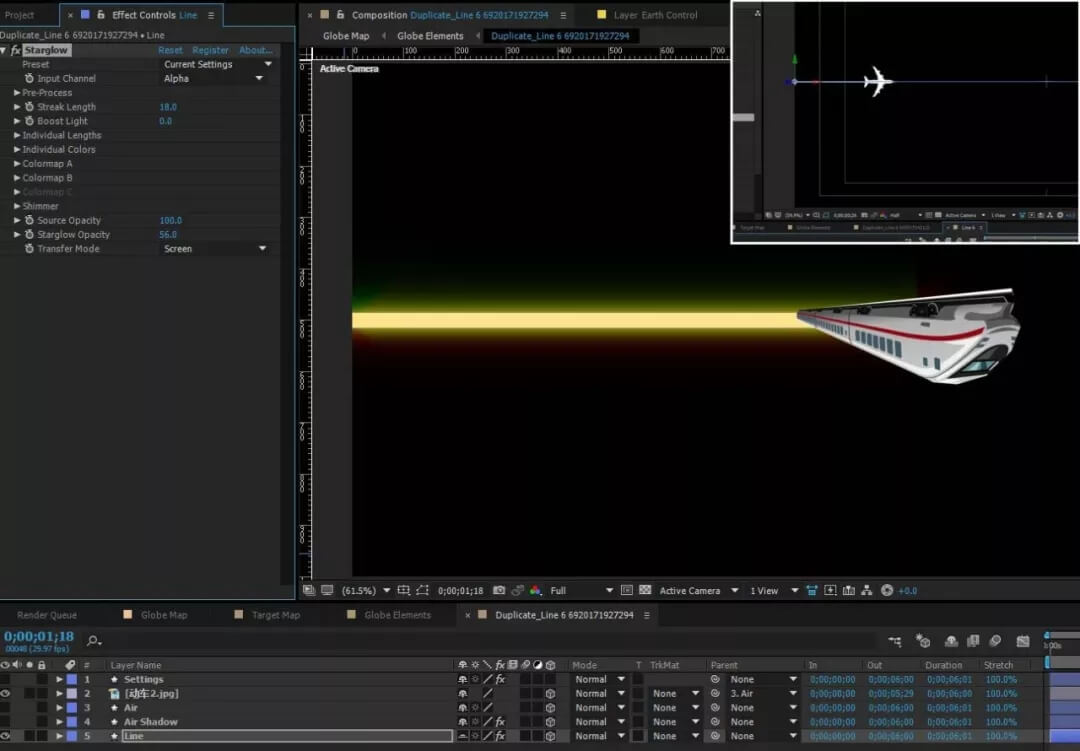This screenshot has height=751, width=1080.
Task: Click the Starglow Opacity stopwatch icon
Action: click(29, 235)
